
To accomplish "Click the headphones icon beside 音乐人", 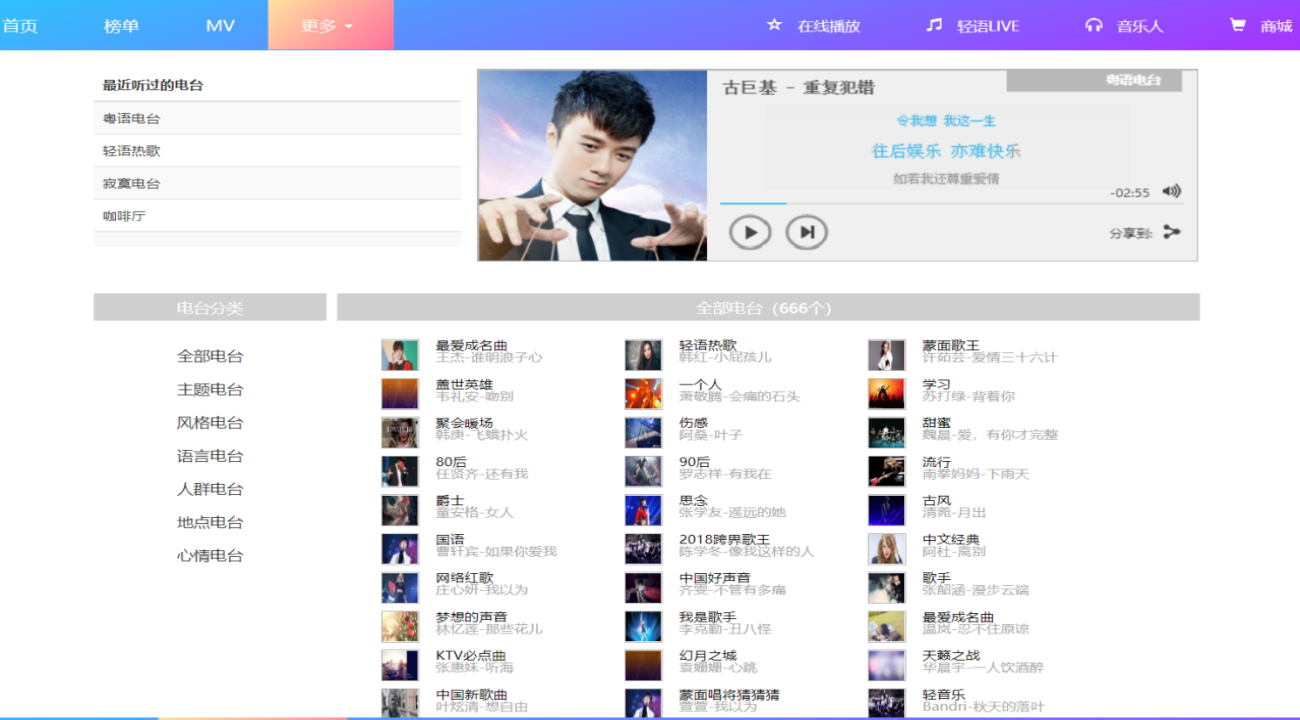I will click(x=1094, y=25).
